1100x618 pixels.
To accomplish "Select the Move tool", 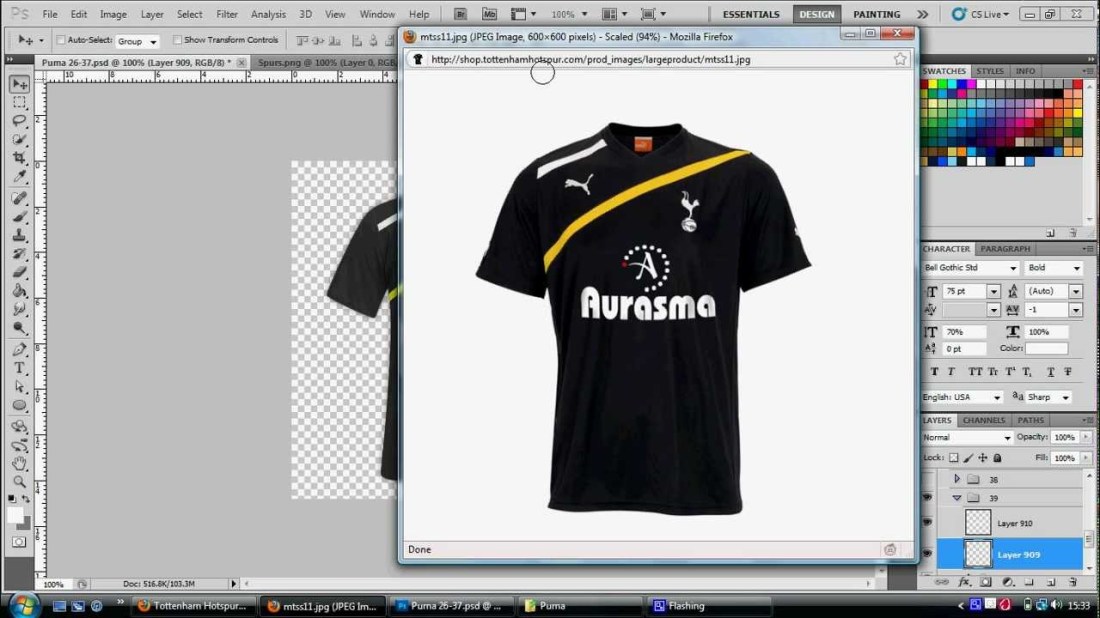I will click(x=18, y=84).
